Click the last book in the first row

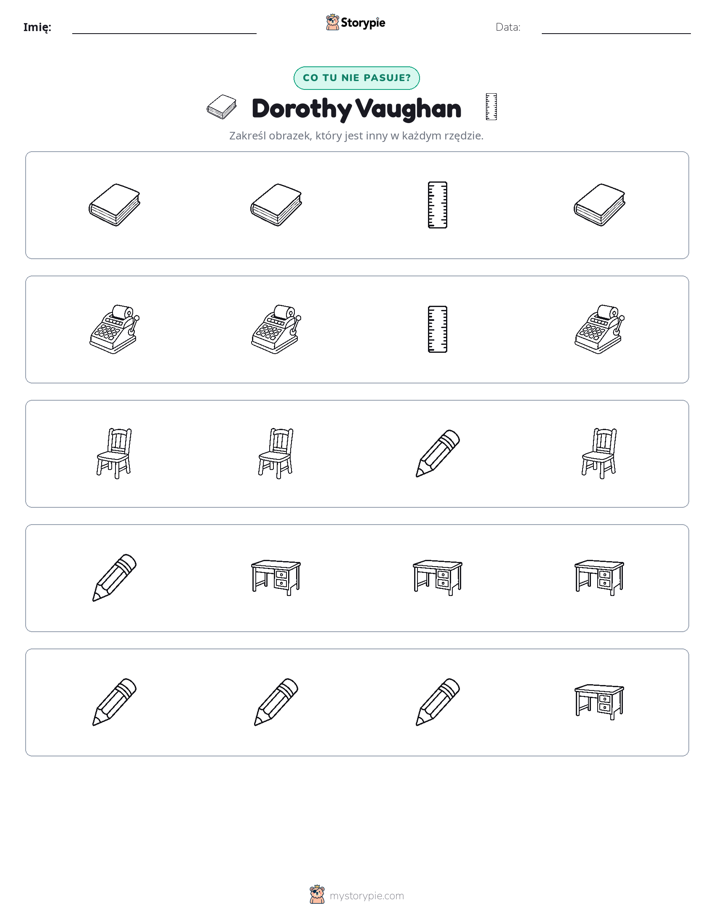tap(599, 204)
